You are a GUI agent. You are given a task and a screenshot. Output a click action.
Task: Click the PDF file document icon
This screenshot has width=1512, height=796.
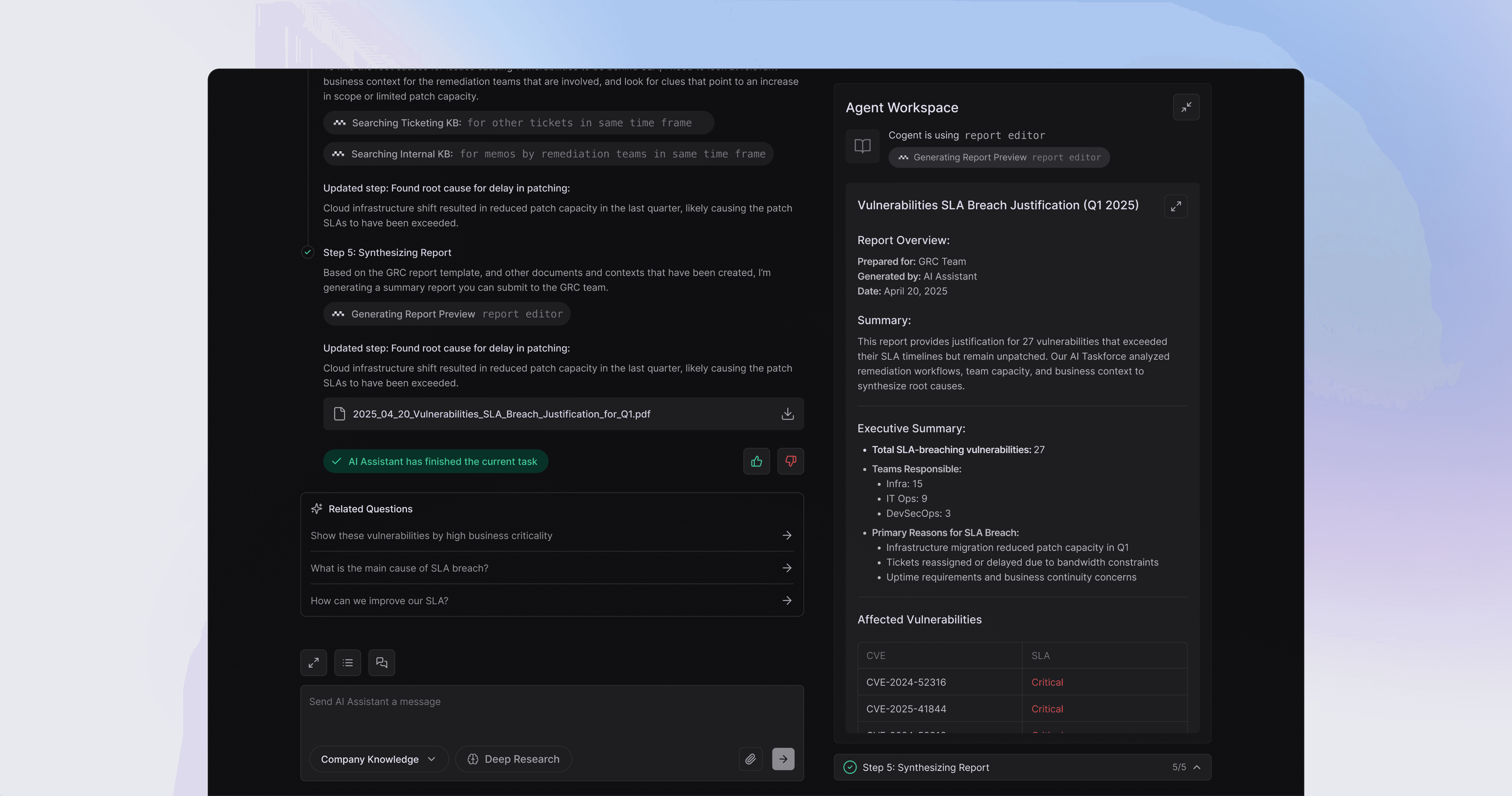(339, 414)
